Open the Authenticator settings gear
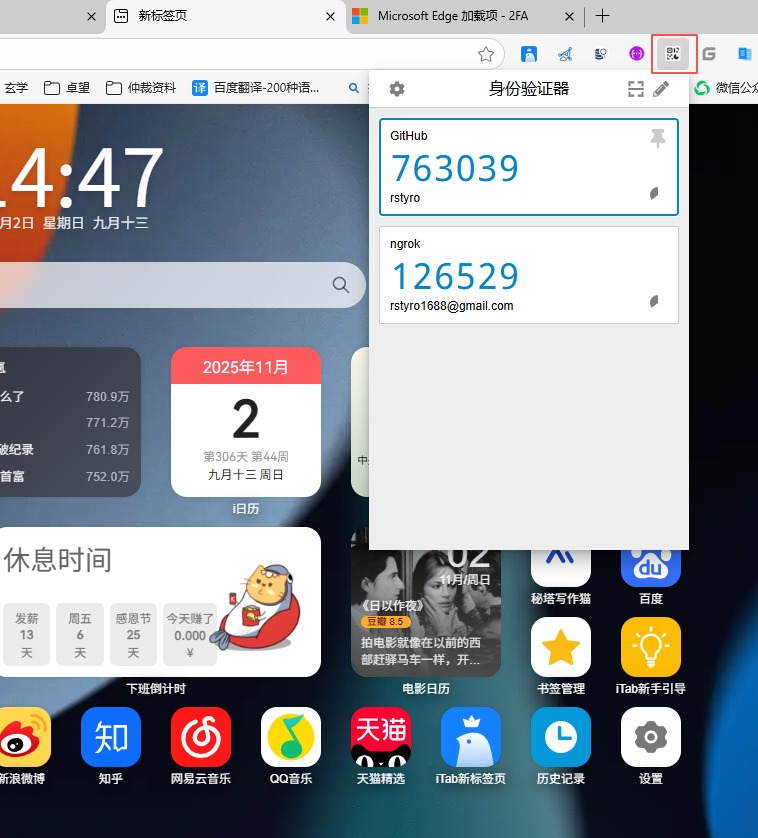 pos(397,89)
